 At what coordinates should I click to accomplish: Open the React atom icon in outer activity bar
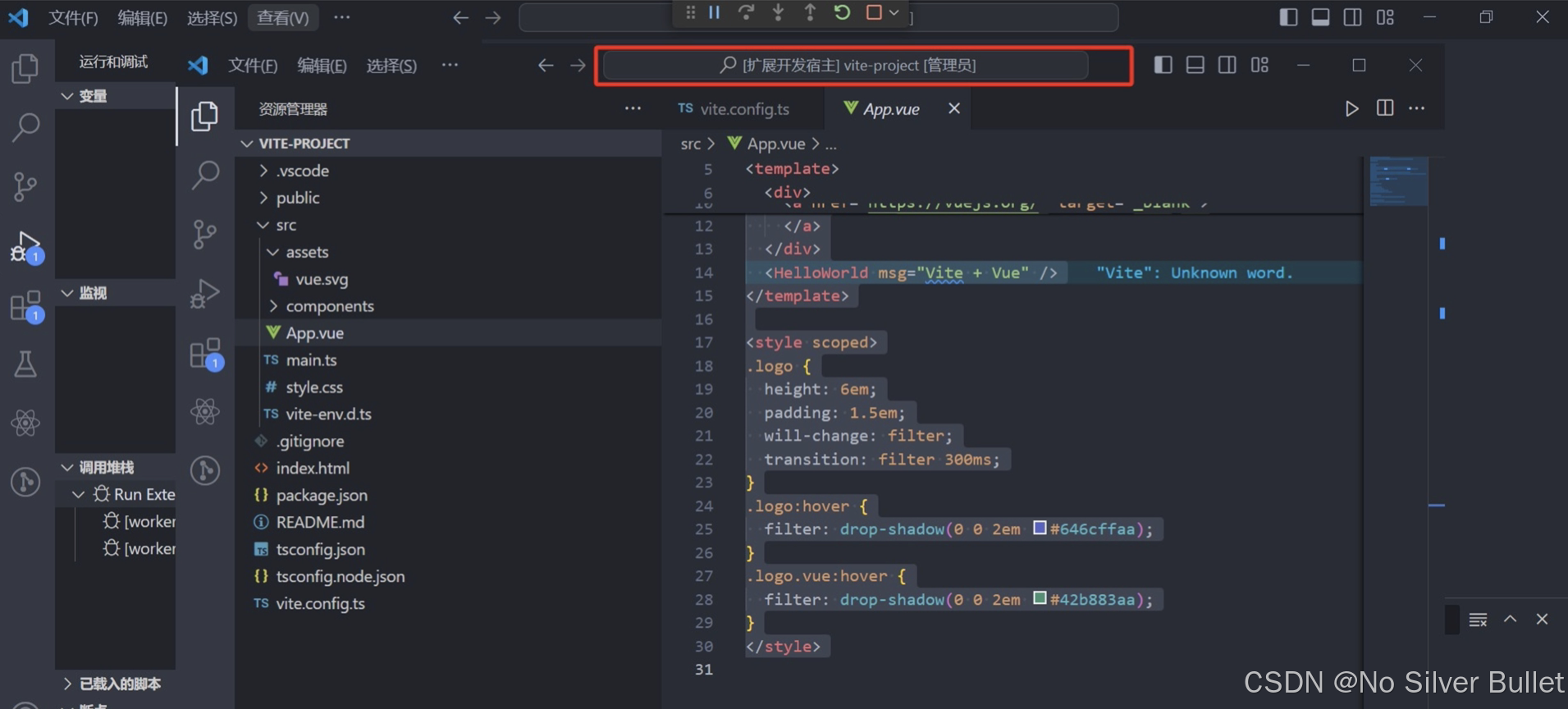coord(25,423)
